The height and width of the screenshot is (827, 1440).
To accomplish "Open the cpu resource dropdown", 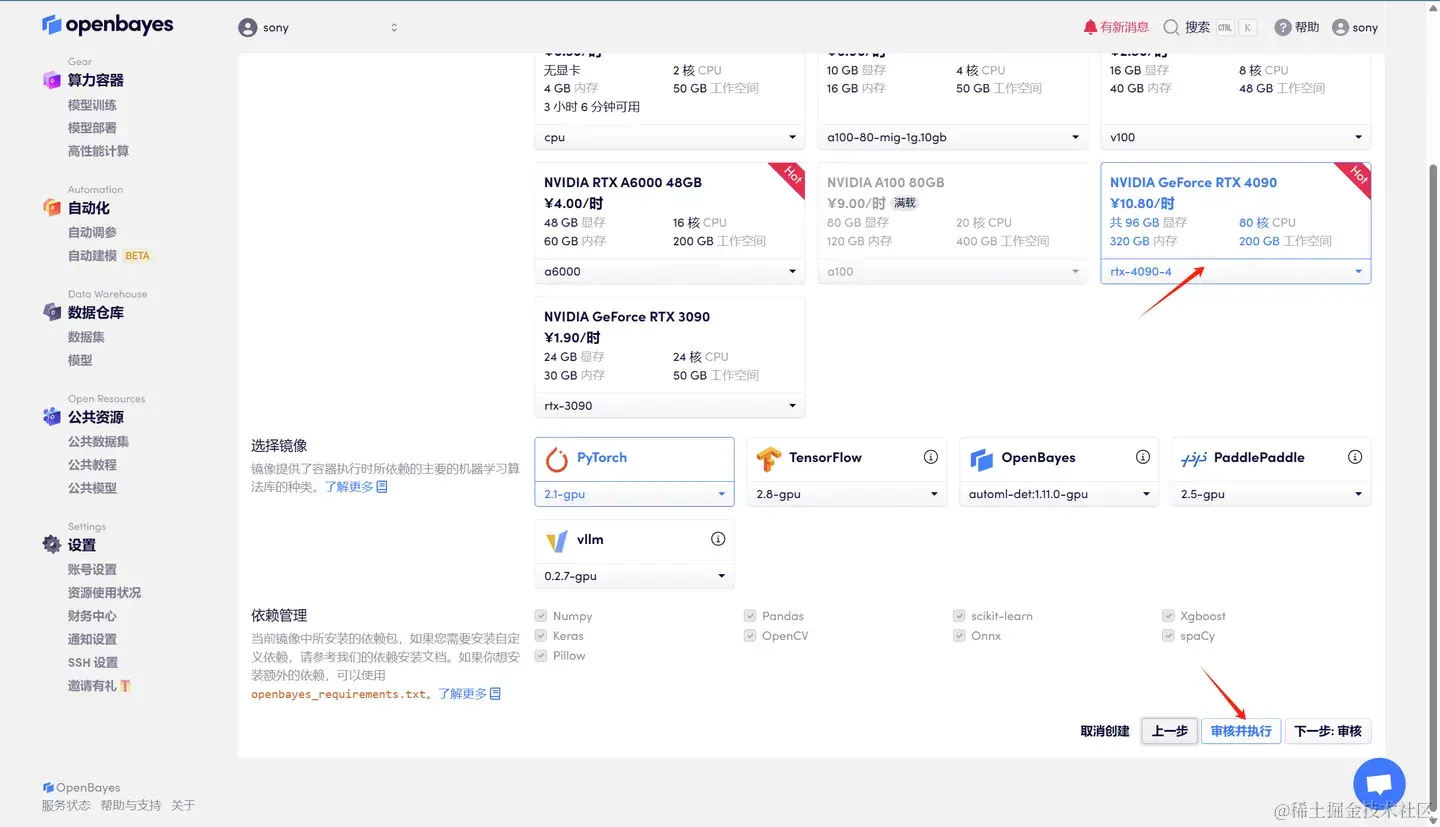I will (x=670, y=137).
